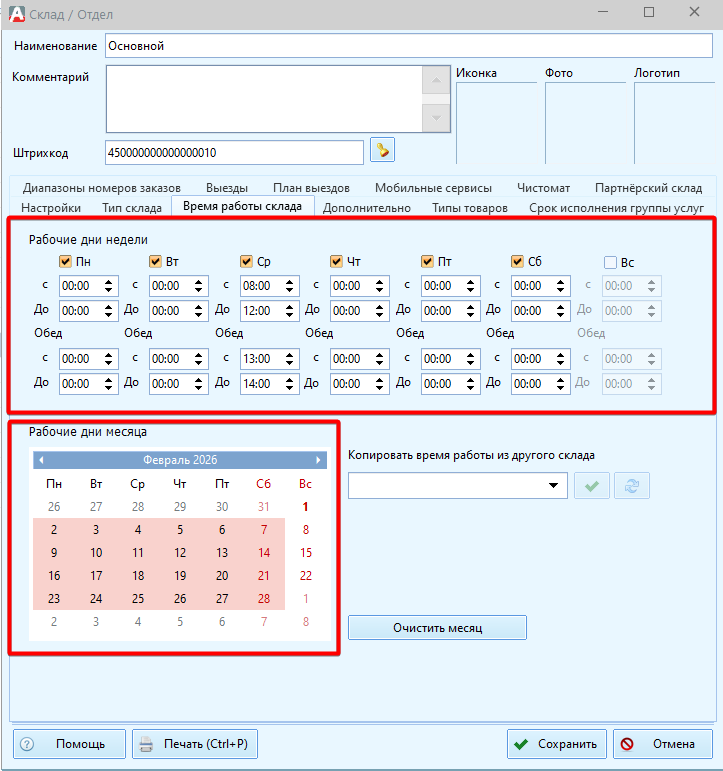Enable the Вс working day checkbox
723x771 pixels.
tap(610, 262)
